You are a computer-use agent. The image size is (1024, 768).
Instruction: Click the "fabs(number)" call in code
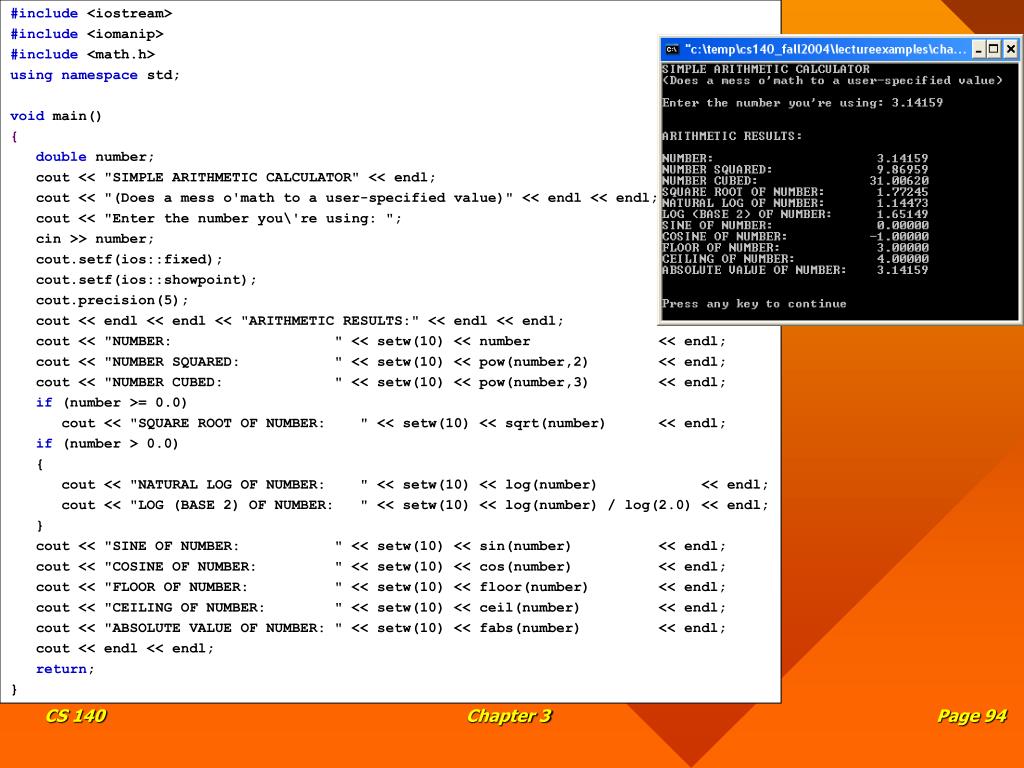coord(530,628)
